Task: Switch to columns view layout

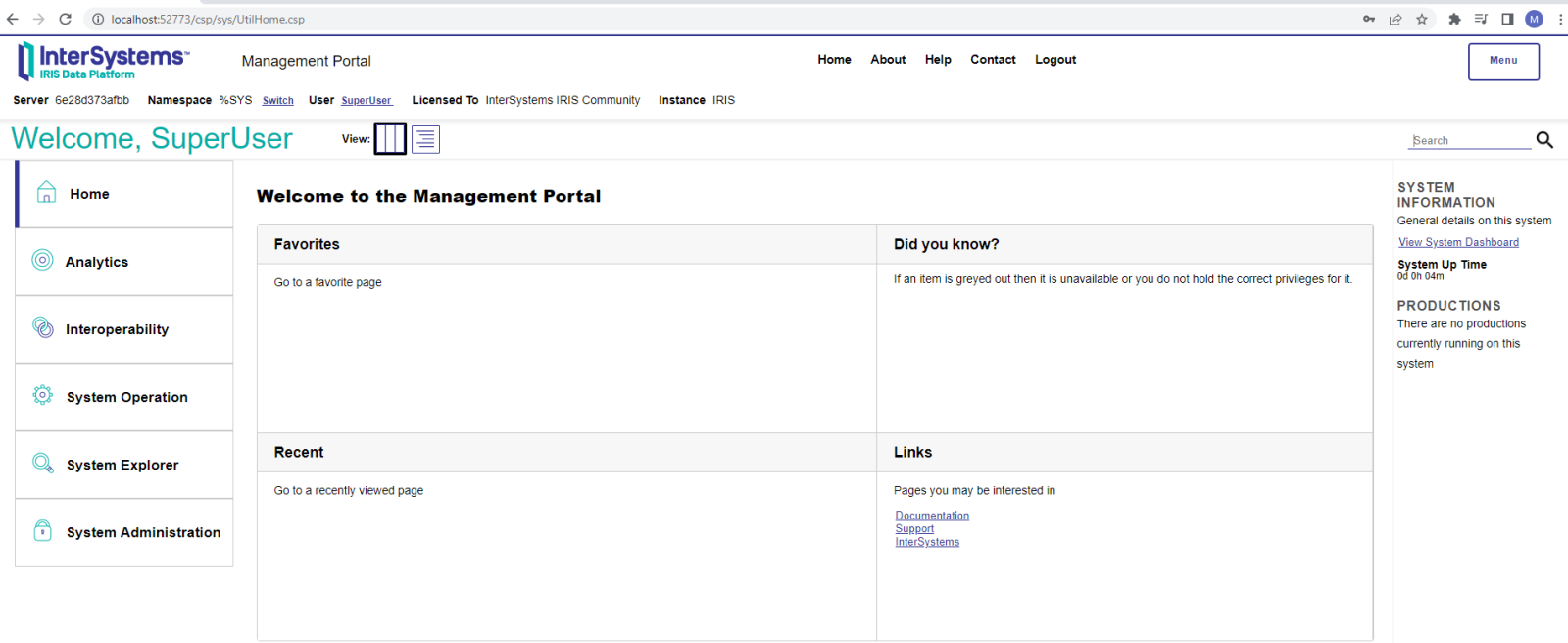Action: pyautogui.click(x=390, y=139)
